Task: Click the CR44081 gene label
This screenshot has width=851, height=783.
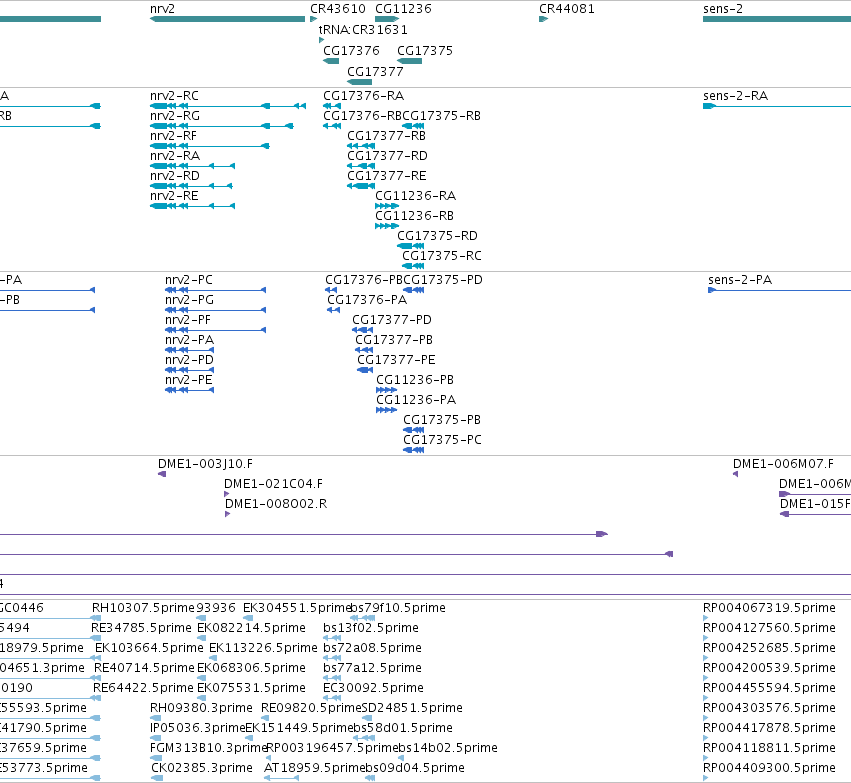Action: [567, 9]
